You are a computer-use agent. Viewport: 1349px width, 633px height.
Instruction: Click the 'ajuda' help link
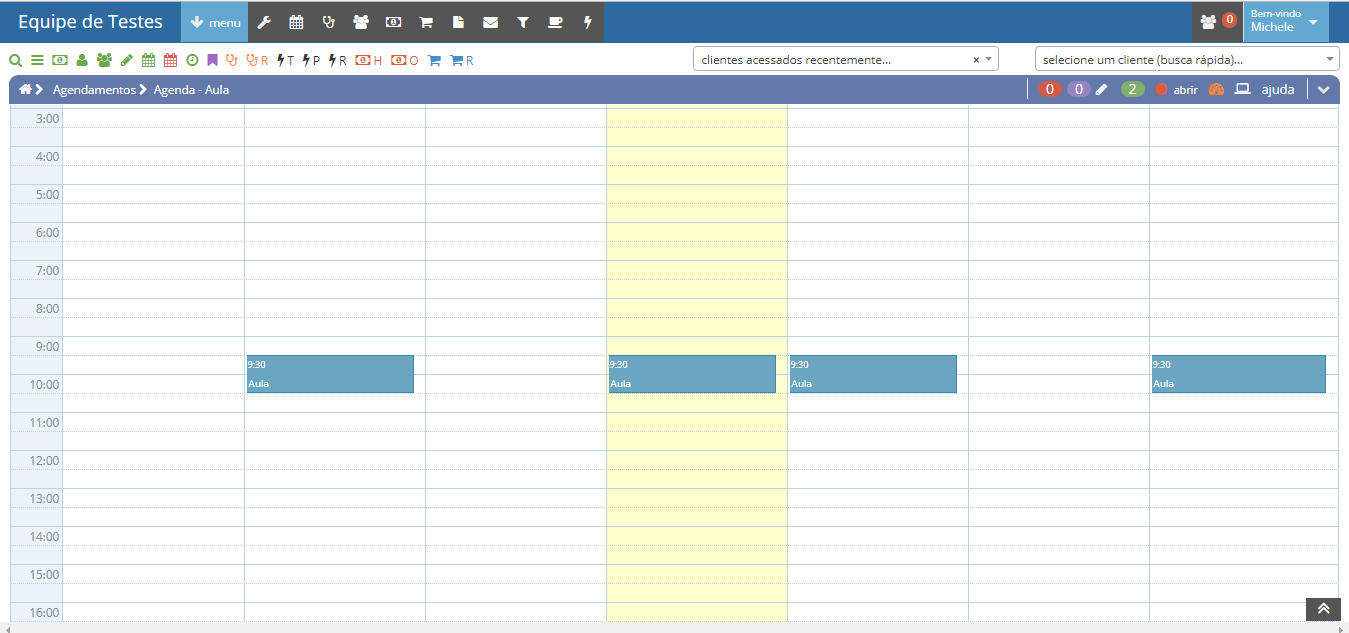coord(1277,89)
